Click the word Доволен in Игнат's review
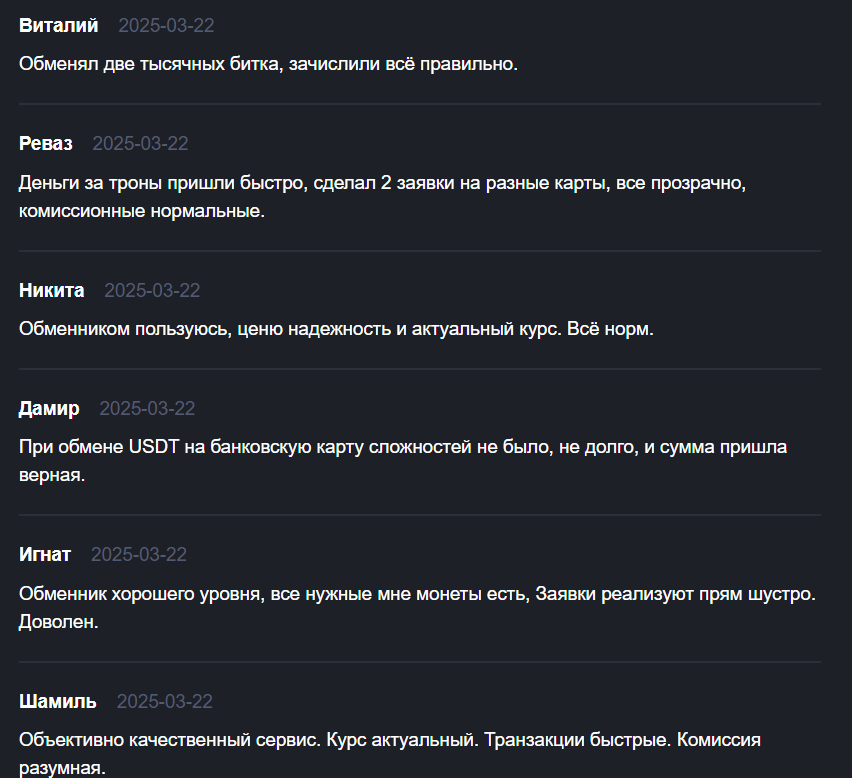The width and height of the screenshot is (852, 778). point(59,622)
